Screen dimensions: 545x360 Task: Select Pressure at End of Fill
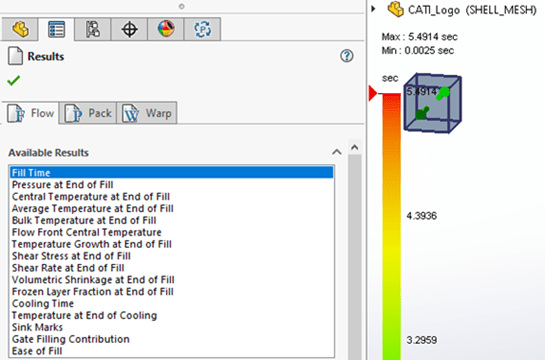click(x=171, y=185)
